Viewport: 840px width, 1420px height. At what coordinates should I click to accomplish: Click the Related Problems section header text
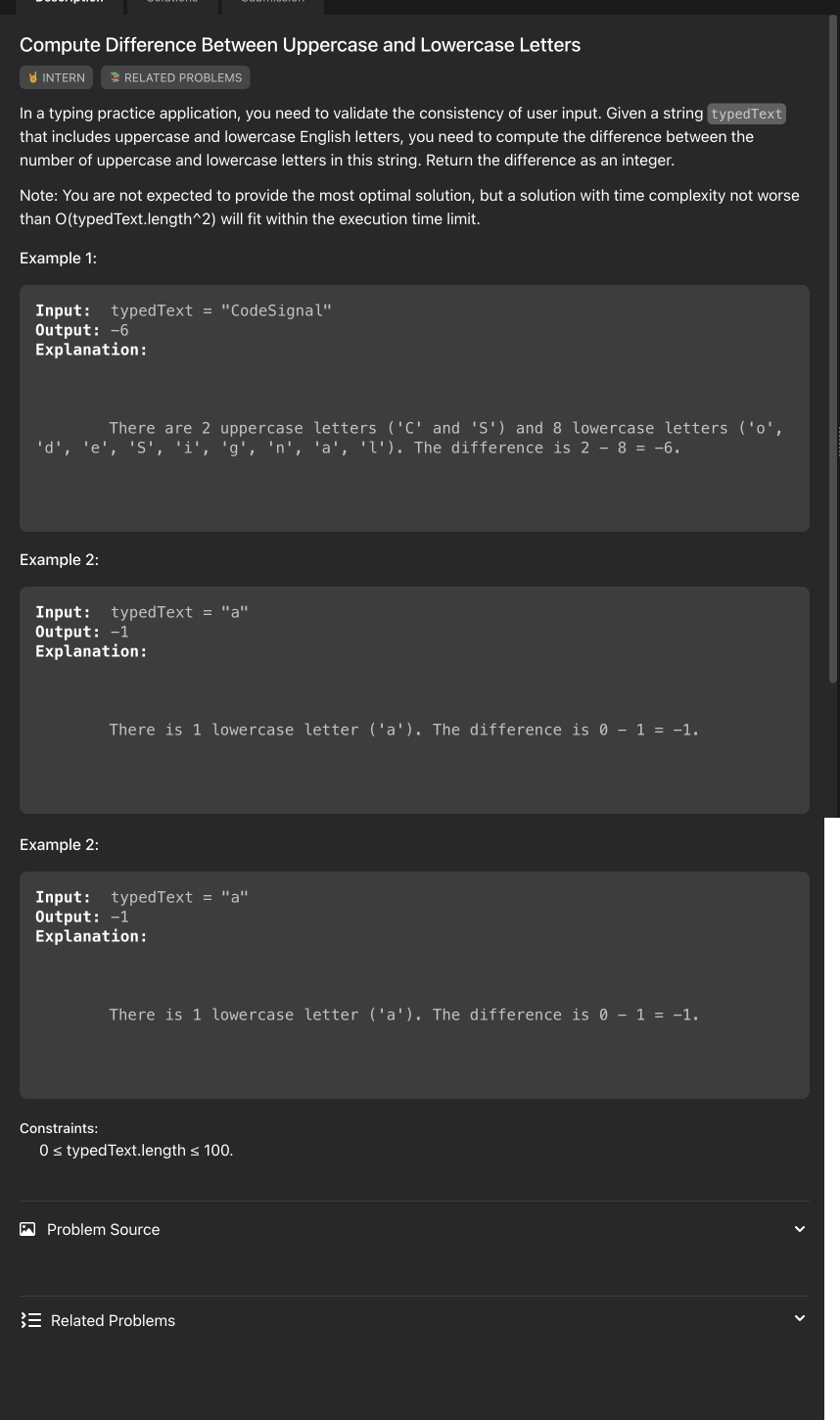(113, 1319)
